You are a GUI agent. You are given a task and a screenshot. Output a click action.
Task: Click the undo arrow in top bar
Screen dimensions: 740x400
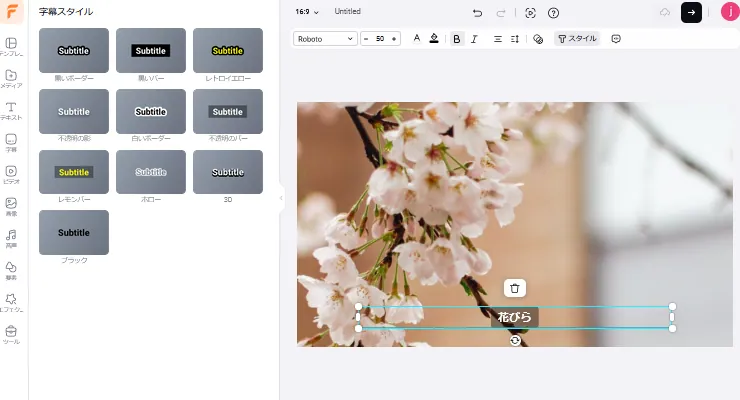(477, 12)
